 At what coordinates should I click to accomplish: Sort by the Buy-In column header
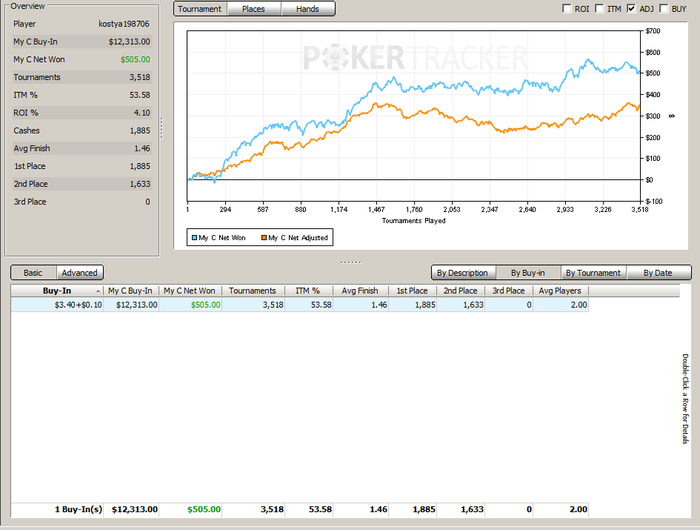(x=57, y=291)
